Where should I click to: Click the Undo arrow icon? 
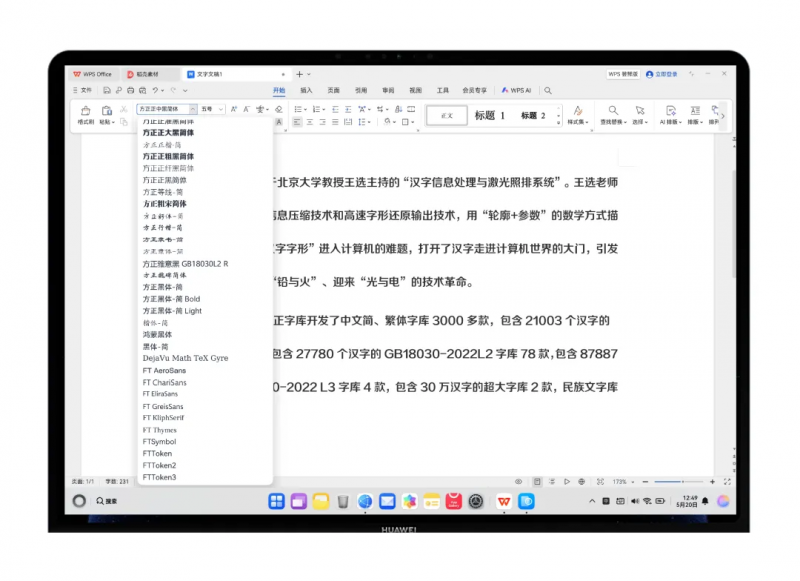pos(155,90)
